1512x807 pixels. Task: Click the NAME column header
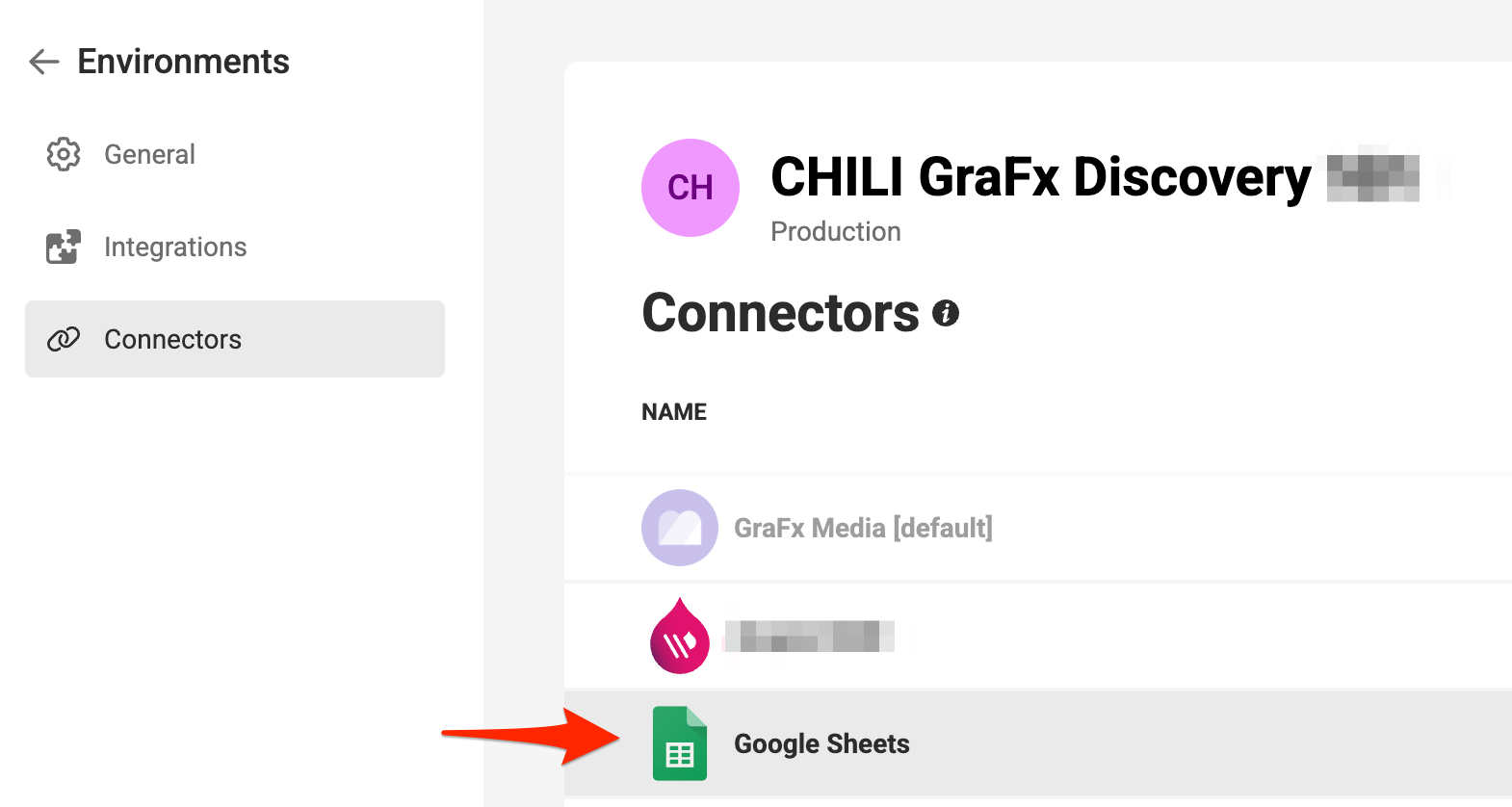[x=674, y=412]
